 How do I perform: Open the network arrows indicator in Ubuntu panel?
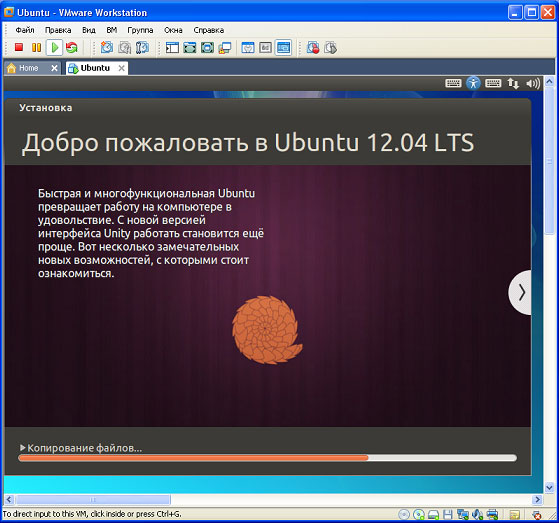click(x=513, y=83)
